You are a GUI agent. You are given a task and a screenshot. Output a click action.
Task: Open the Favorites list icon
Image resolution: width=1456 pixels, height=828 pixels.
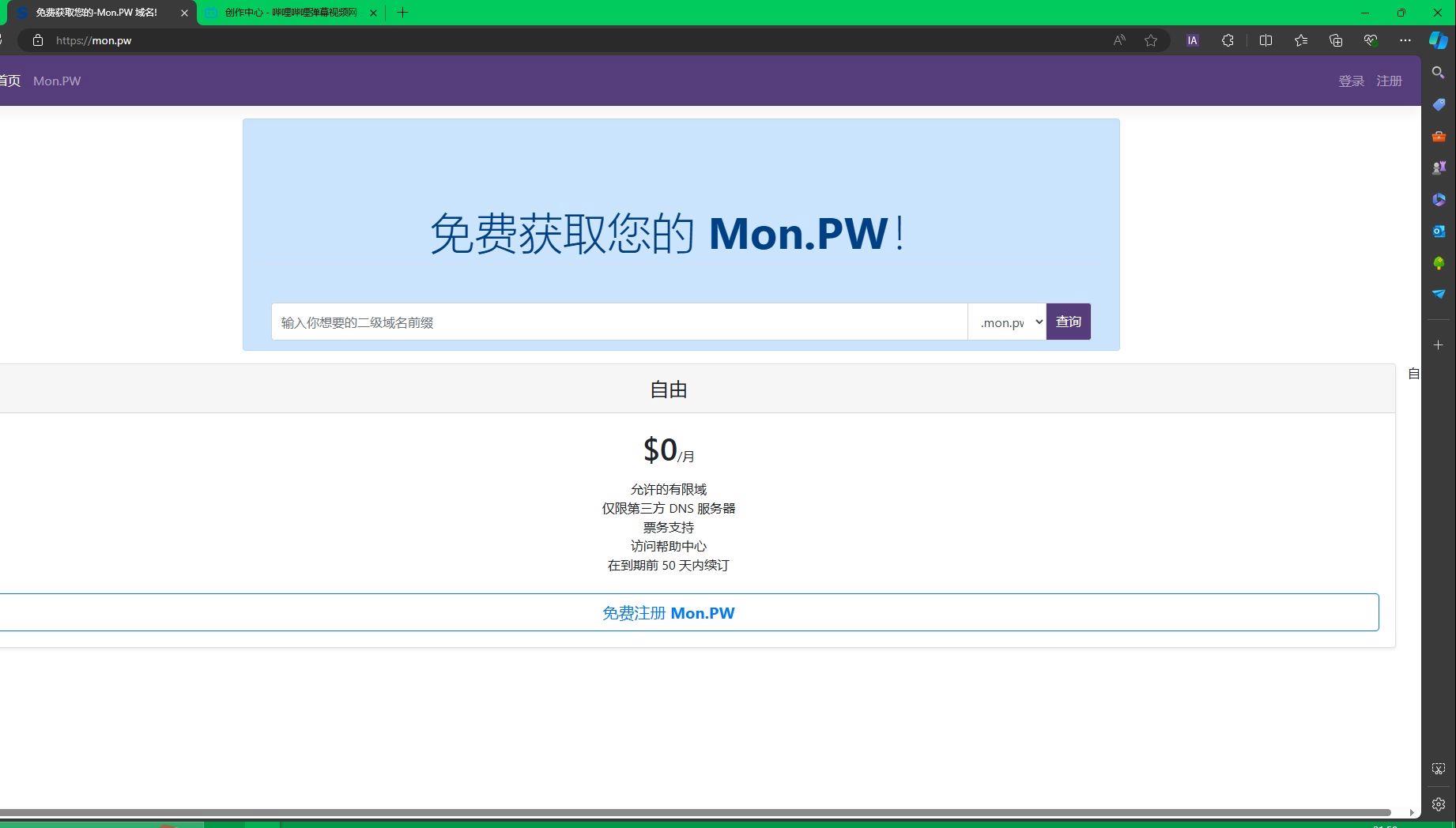pos(1301,40)
